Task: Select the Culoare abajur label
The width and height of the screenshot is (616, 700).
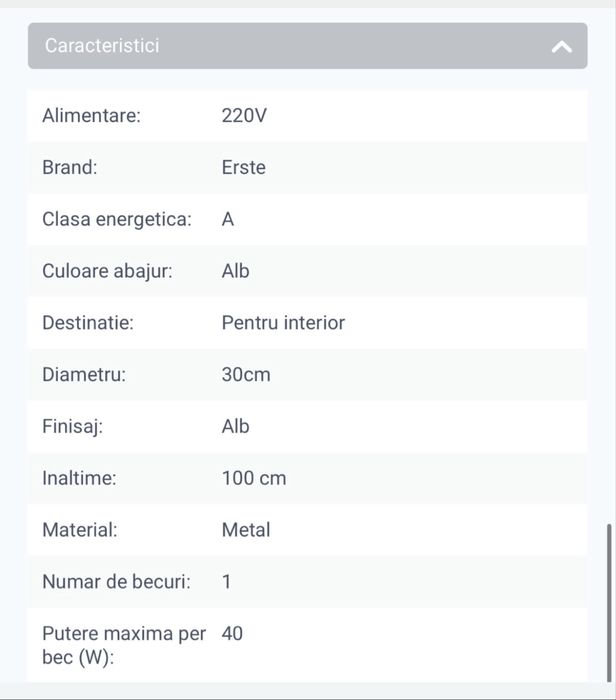Action: [107, 271]
